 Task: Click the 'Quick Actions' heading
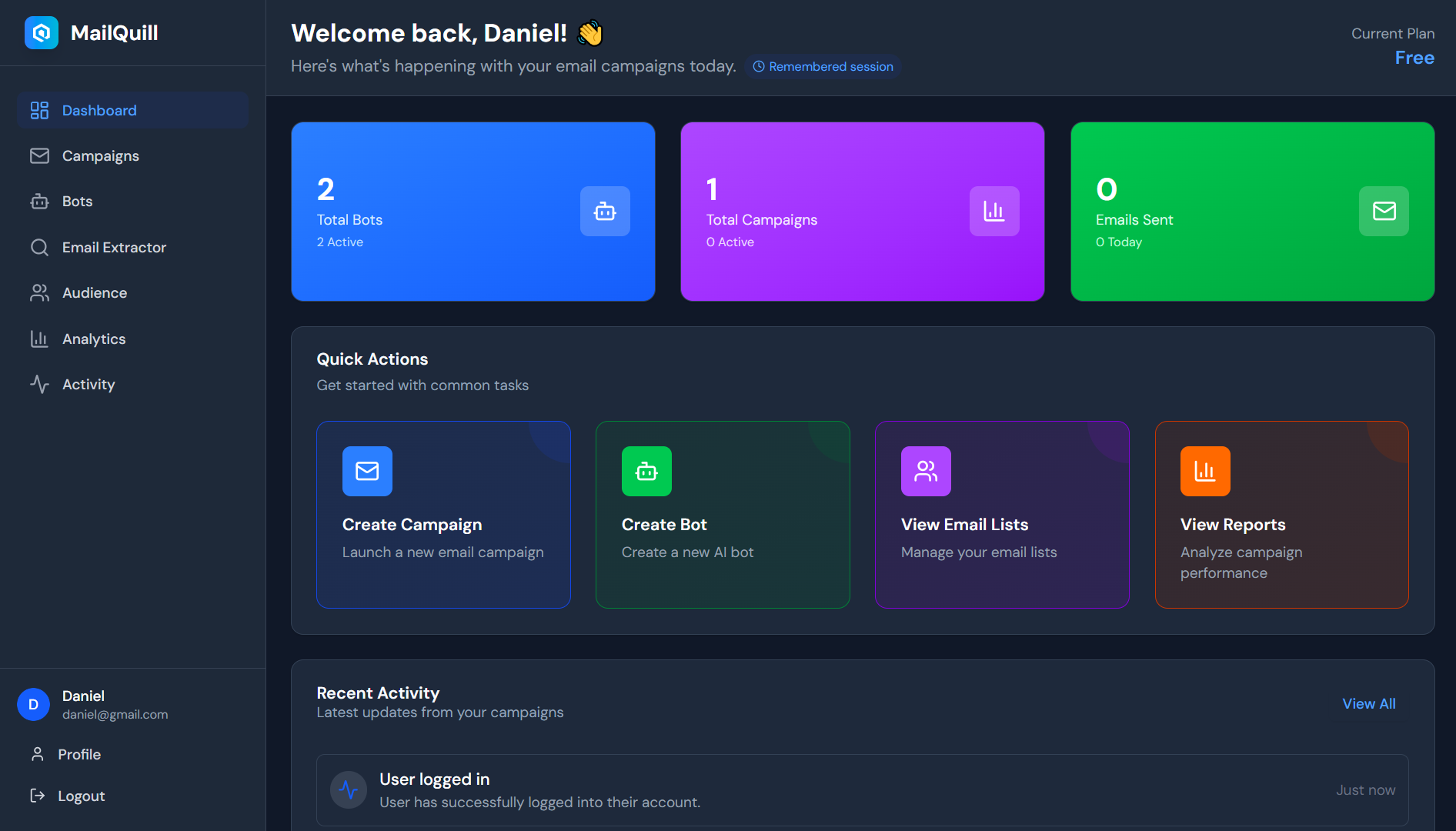pos(372,359)
